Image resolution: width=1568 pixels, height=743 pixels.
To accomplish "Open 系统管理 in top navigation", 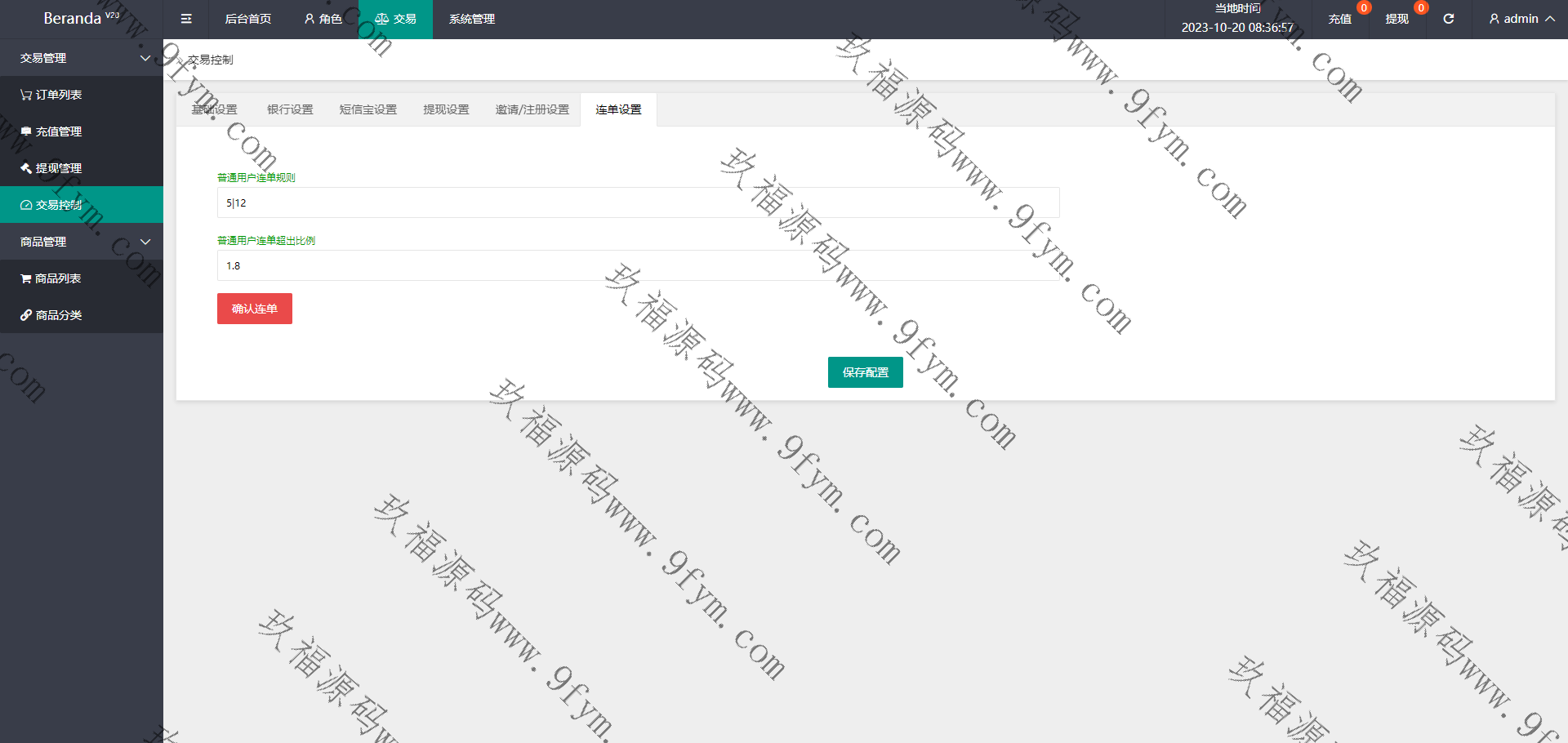I will 471,19.
